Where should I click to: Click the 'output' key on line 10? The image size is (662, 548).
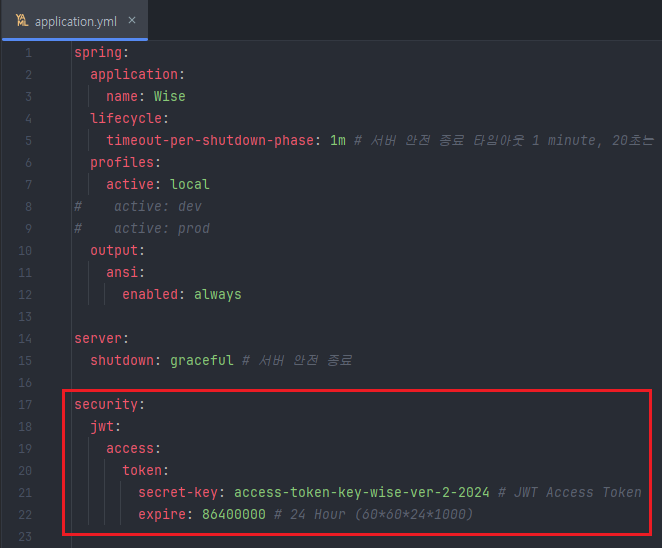point(114,250)
